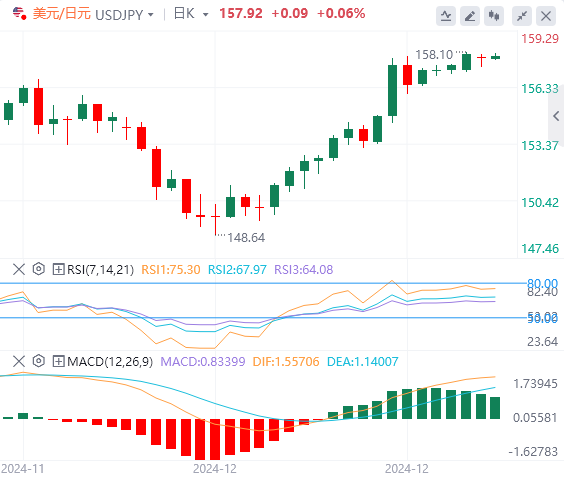Collapse chart with shrink arrows icon
The image size is (564, 480).
tap(522, 16)
